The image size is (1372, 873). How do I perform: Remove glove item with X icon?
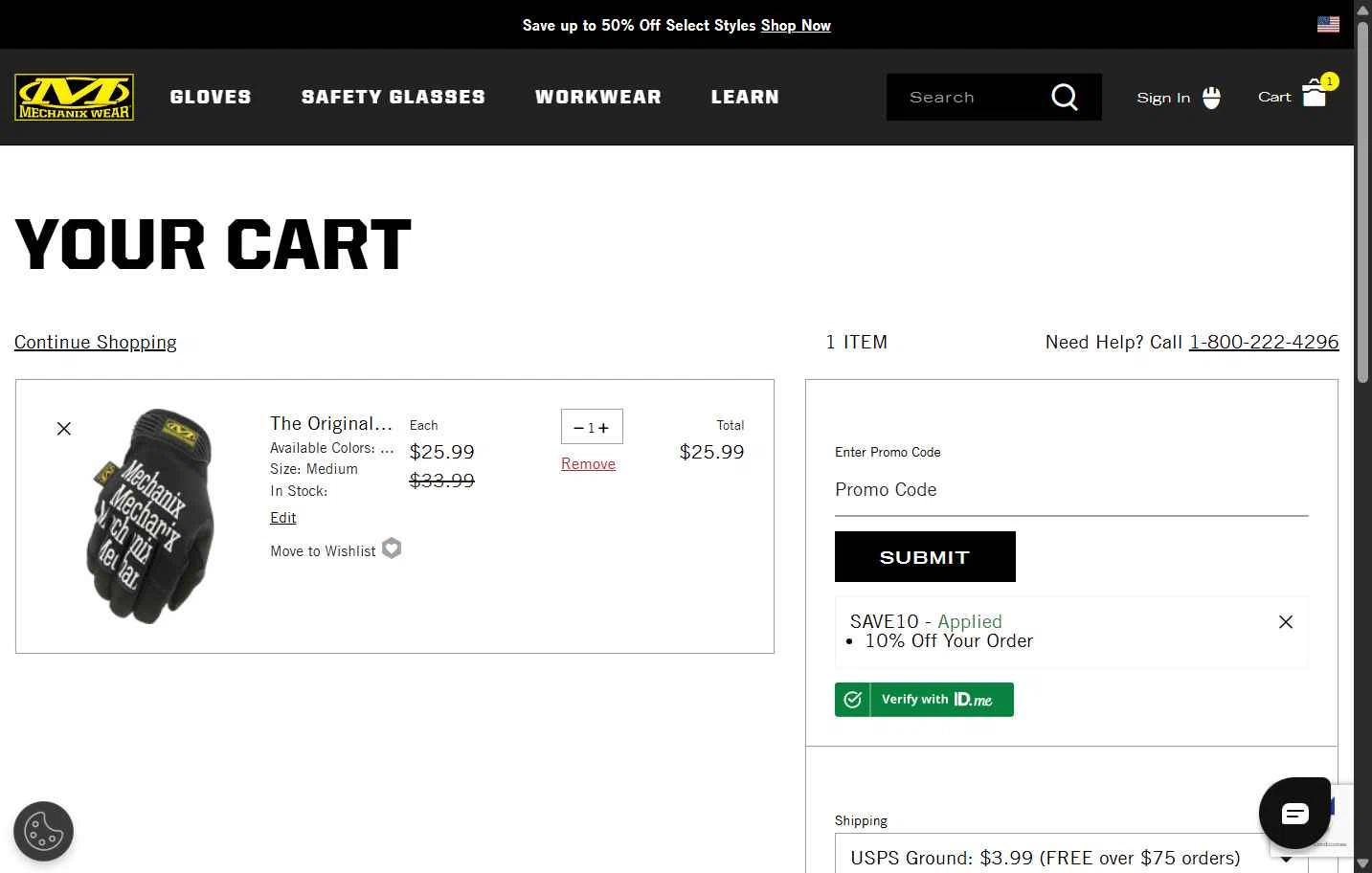64,428
